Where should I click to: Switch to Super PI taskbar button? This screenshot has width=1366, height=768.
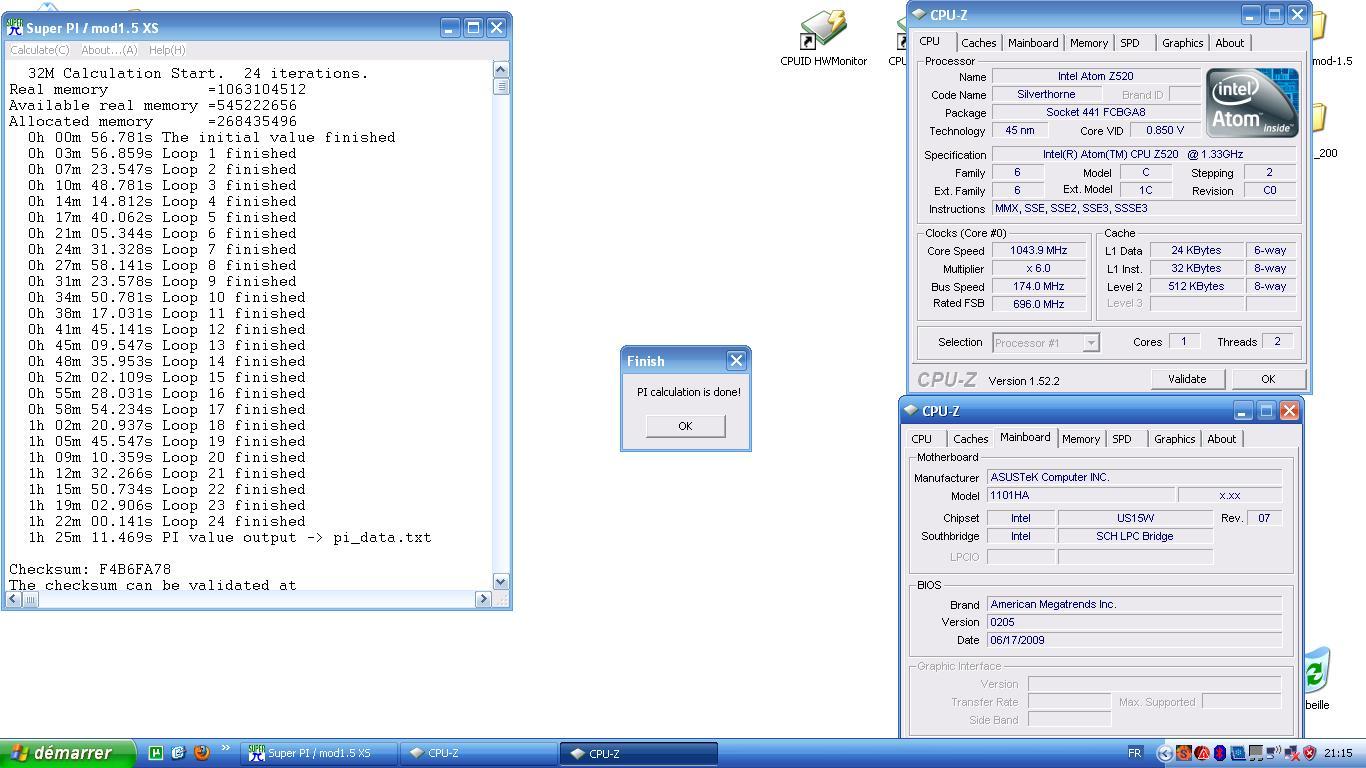320,753
